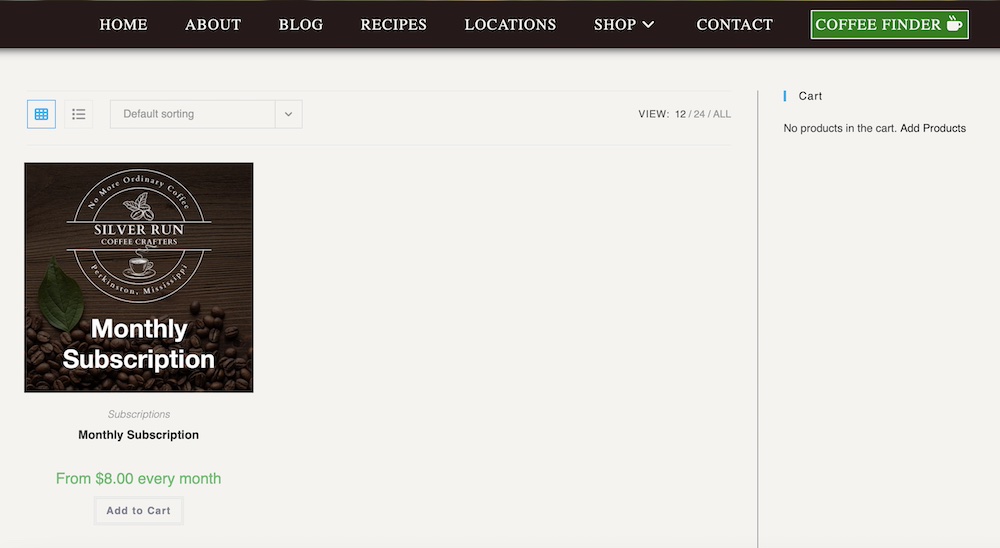Open the Default sorting dropdown
The width and height of the screenshot is (1000, 548).
pyautogui.click(x=206, y=114)
